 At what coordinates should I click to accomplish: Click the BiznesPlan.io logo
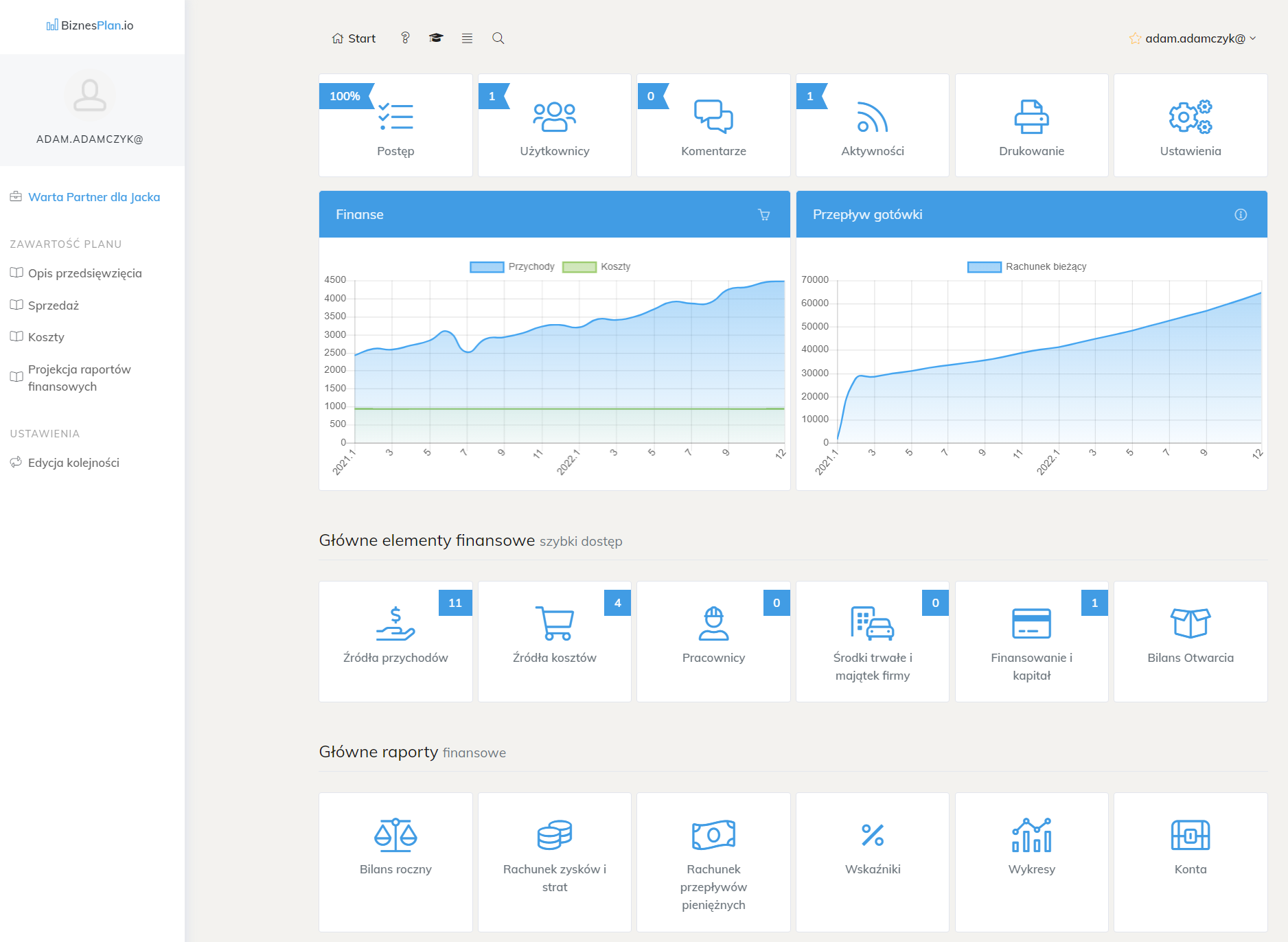(x=90, y=25)
